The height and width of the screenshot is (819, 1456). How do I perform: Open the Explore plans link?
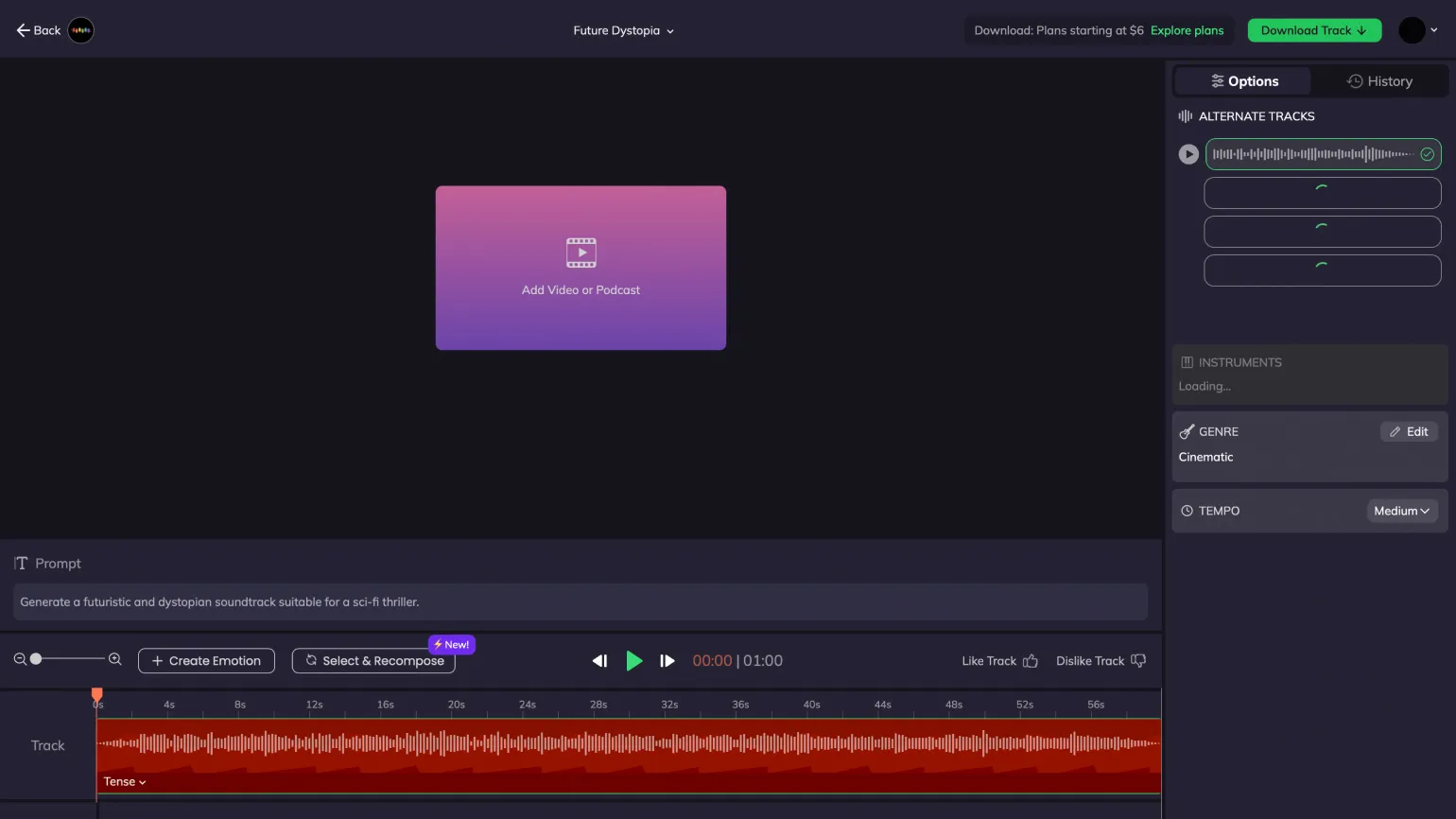tap(1187, 30)
